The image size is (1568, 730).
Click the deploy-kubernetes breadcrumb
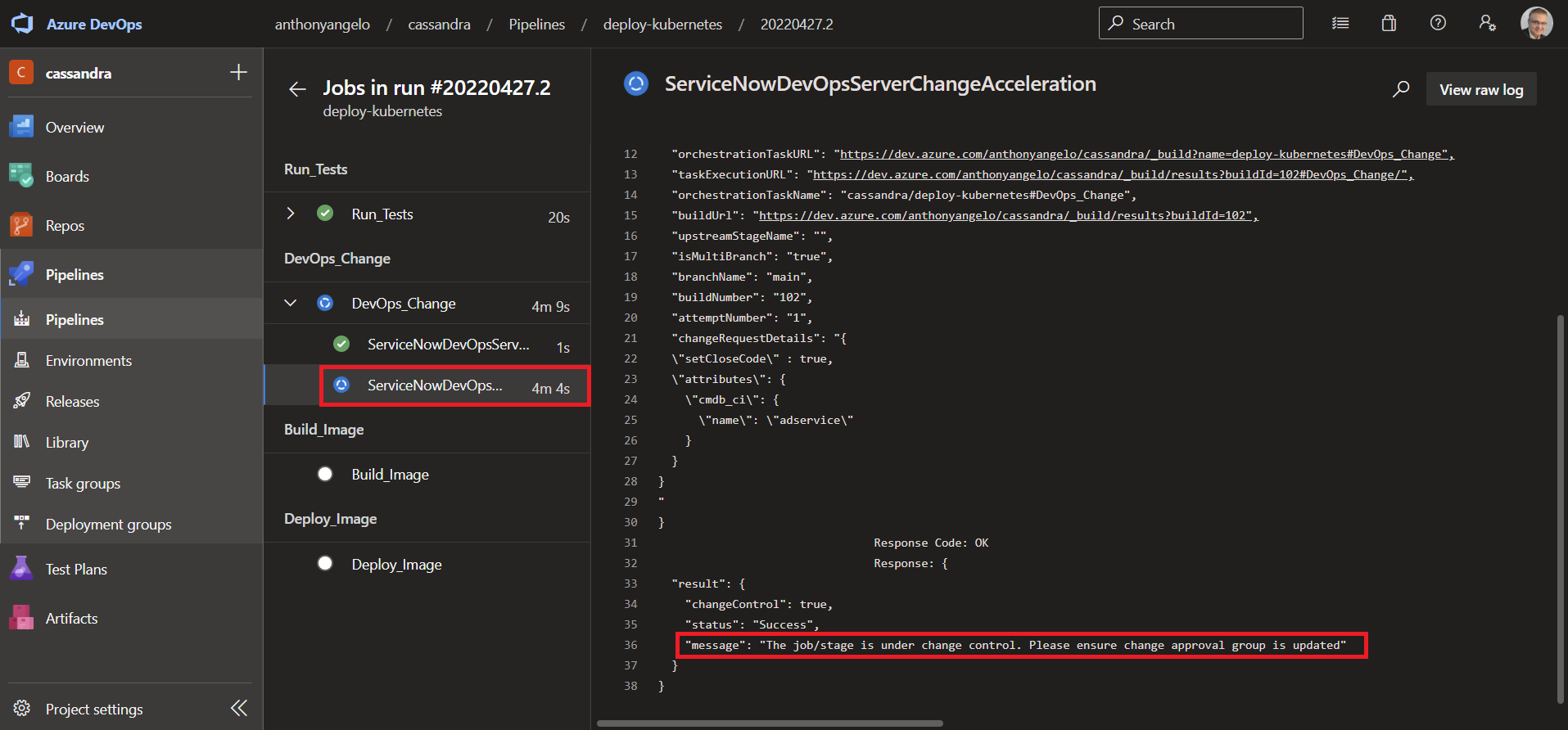[x=662, y=25]
